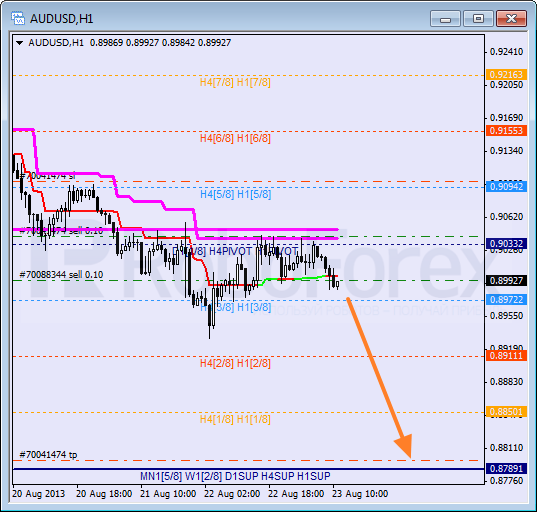Image resolution: width=537 pixels, height=512 pixels.
Task: Click the 0.87891 support price tag
Action: [x=506, y=469]
